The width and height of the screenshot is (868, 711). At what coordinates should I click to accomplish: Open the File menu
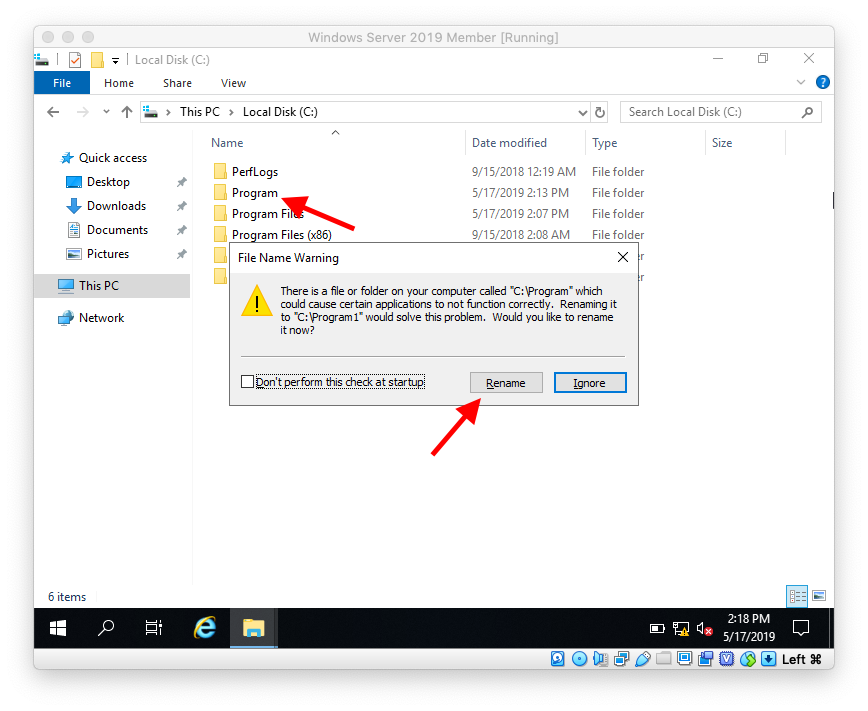coord(62,83)
